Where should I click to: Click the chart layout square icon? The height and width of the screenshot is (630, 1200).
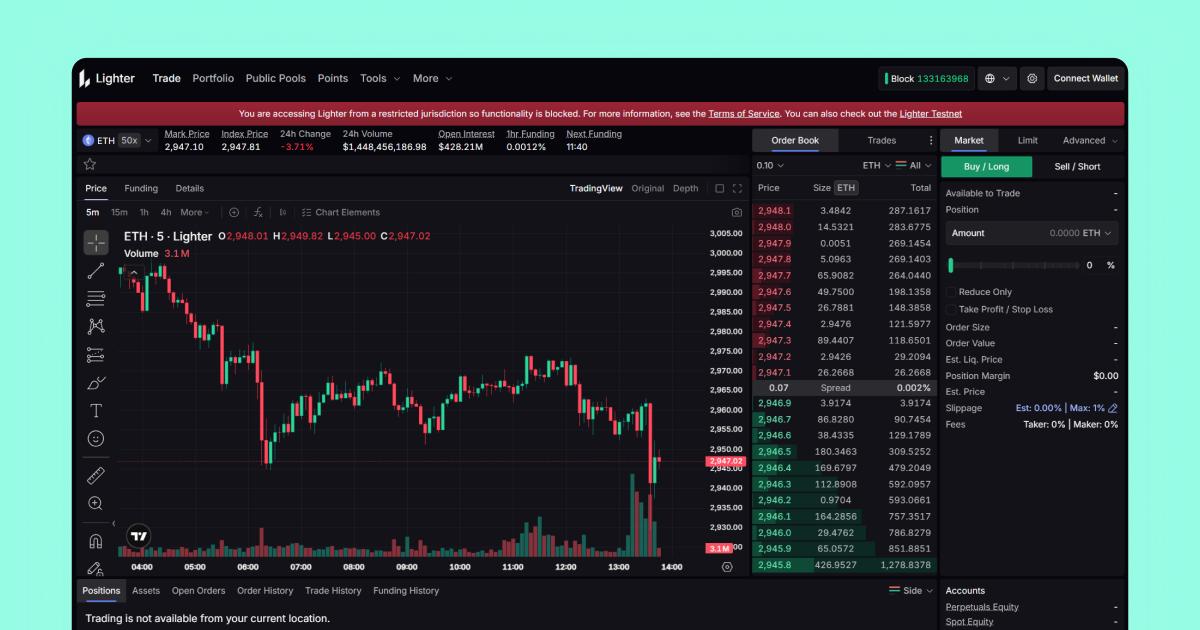point(719,188)
